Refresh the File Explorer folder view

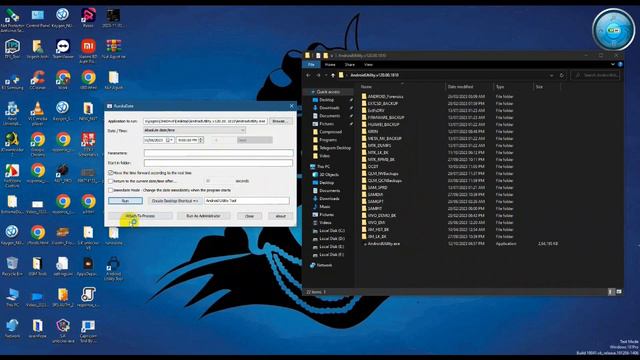pos(562,76)
